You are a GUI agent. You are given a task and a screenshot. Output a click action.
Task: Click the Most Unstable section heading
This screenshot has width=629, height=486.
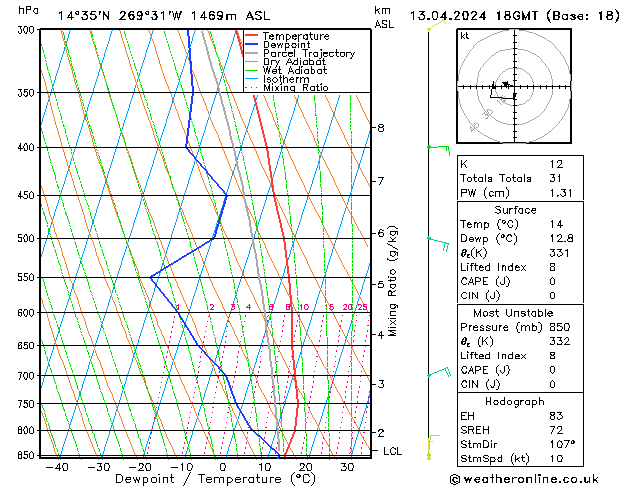tap(513, 313)
